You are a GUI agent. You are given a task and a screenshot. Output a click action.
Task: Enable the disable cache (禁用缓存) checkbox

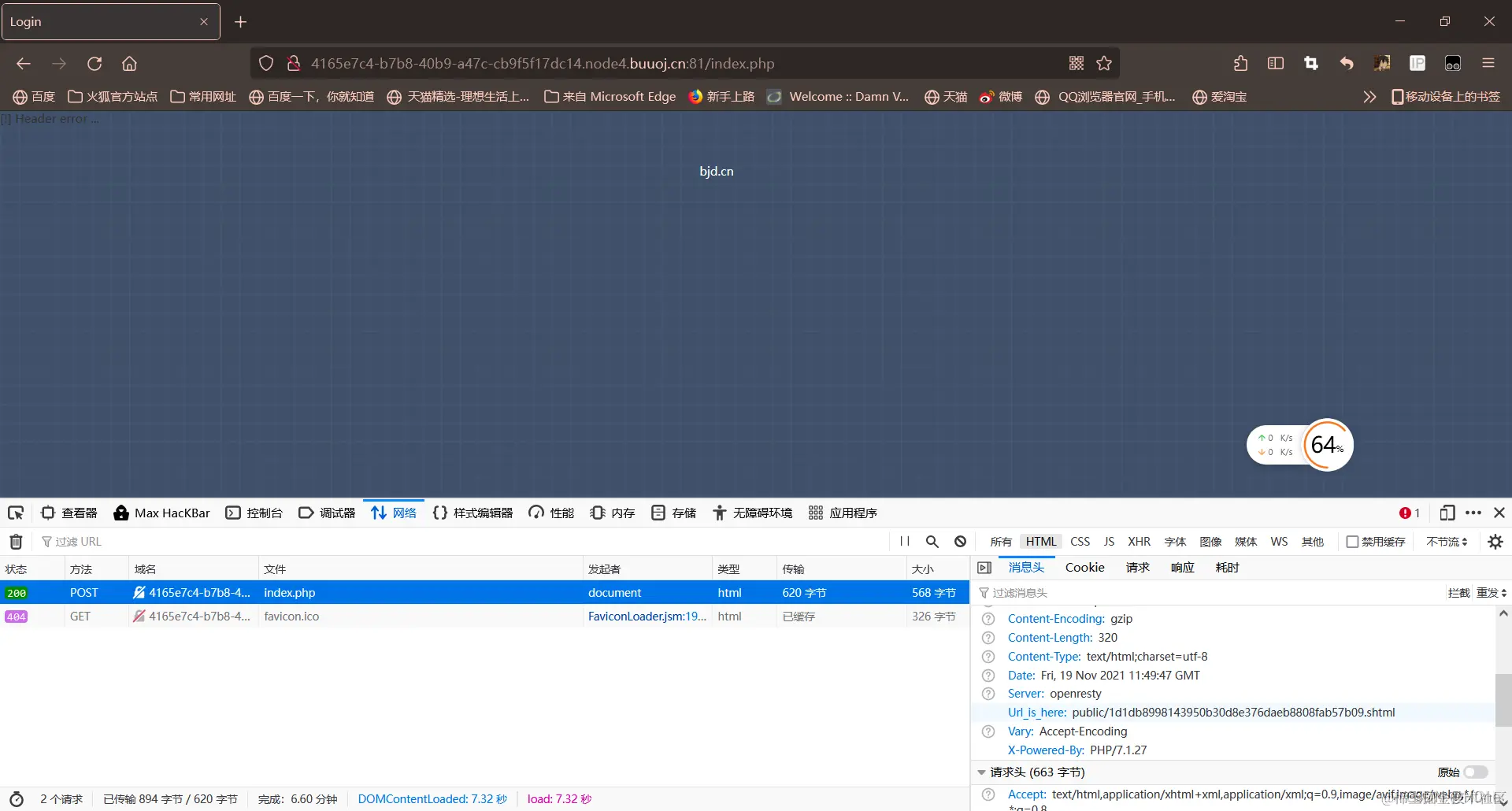click(x=1352, y=542)
